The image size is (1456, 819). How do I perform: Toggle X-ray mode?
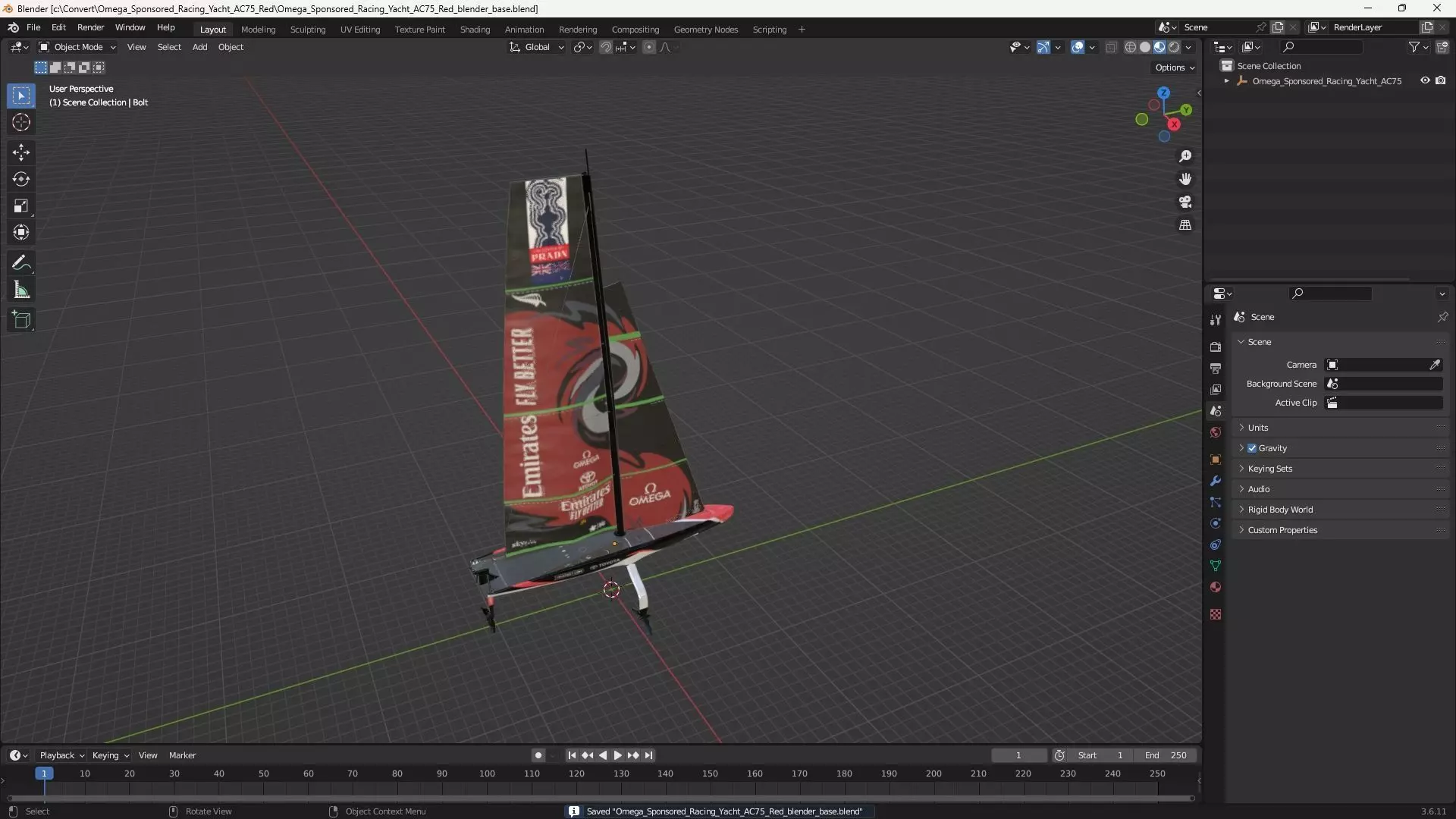click(1111, 47)
